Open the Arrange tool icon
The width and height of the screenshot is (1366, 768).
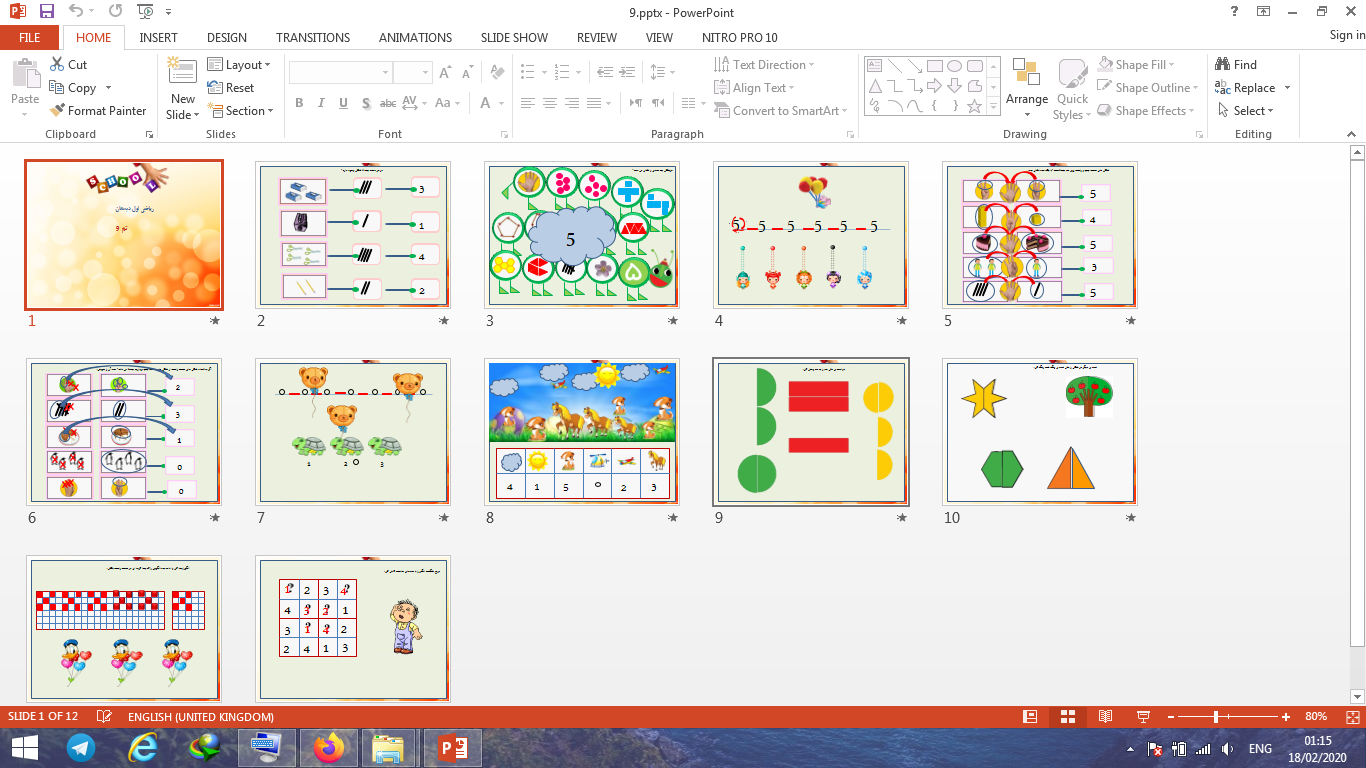pos(1026,74)
